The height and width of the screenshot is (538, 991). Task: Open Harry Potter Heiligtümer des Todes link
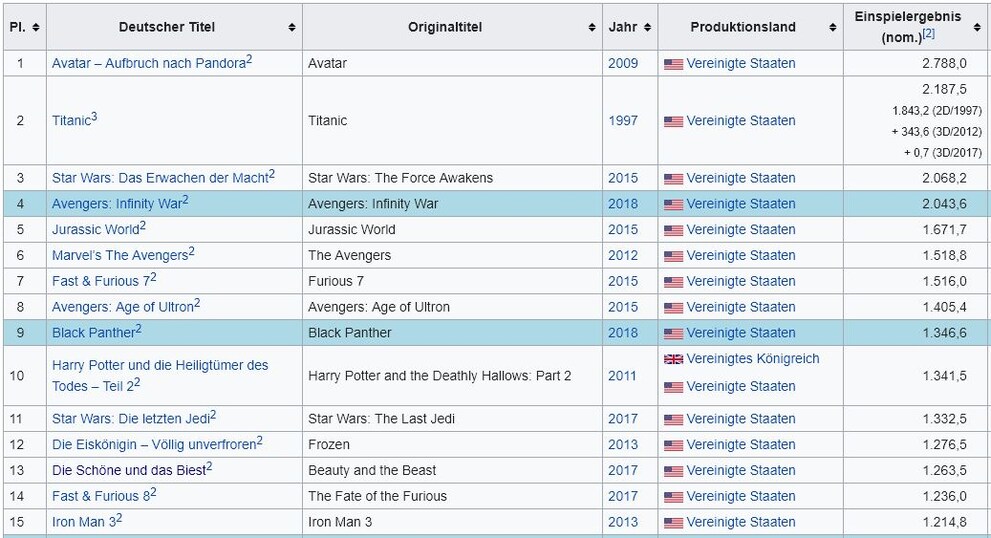pyautogui.click(x=160, y=376)
